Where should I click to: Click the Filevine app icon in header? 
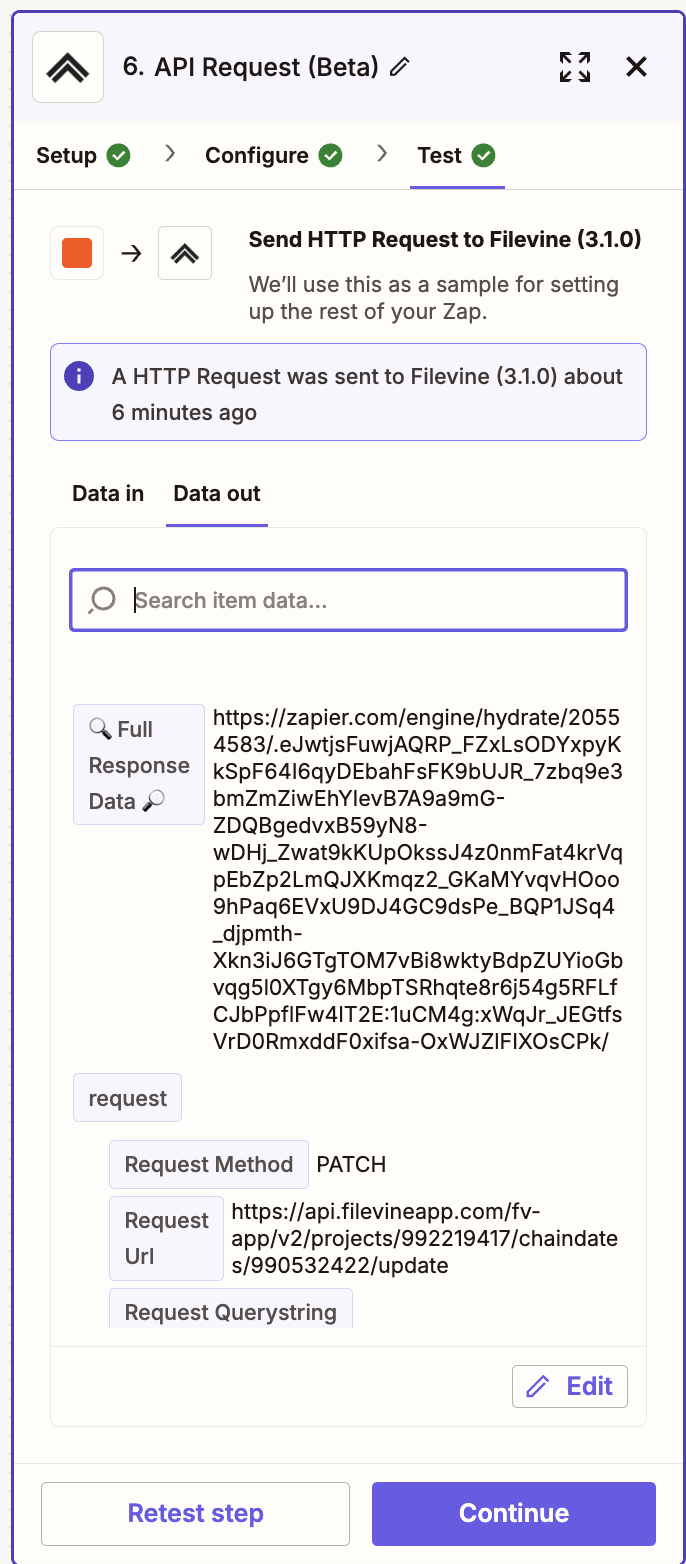[x=68, y=67]
